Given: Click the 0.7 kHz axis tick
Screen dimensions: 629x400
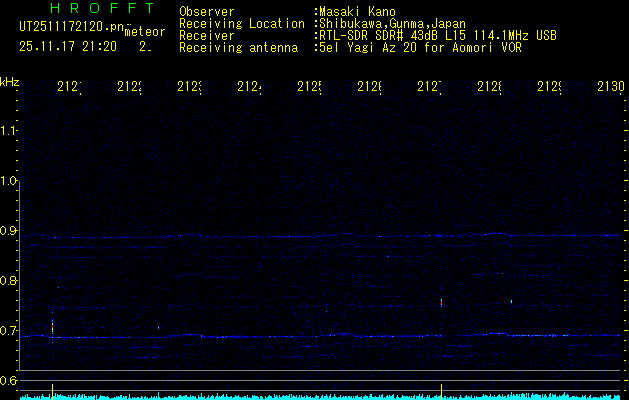Looking at the screenshot, I should pyautogui.click(x=10, y=330).
